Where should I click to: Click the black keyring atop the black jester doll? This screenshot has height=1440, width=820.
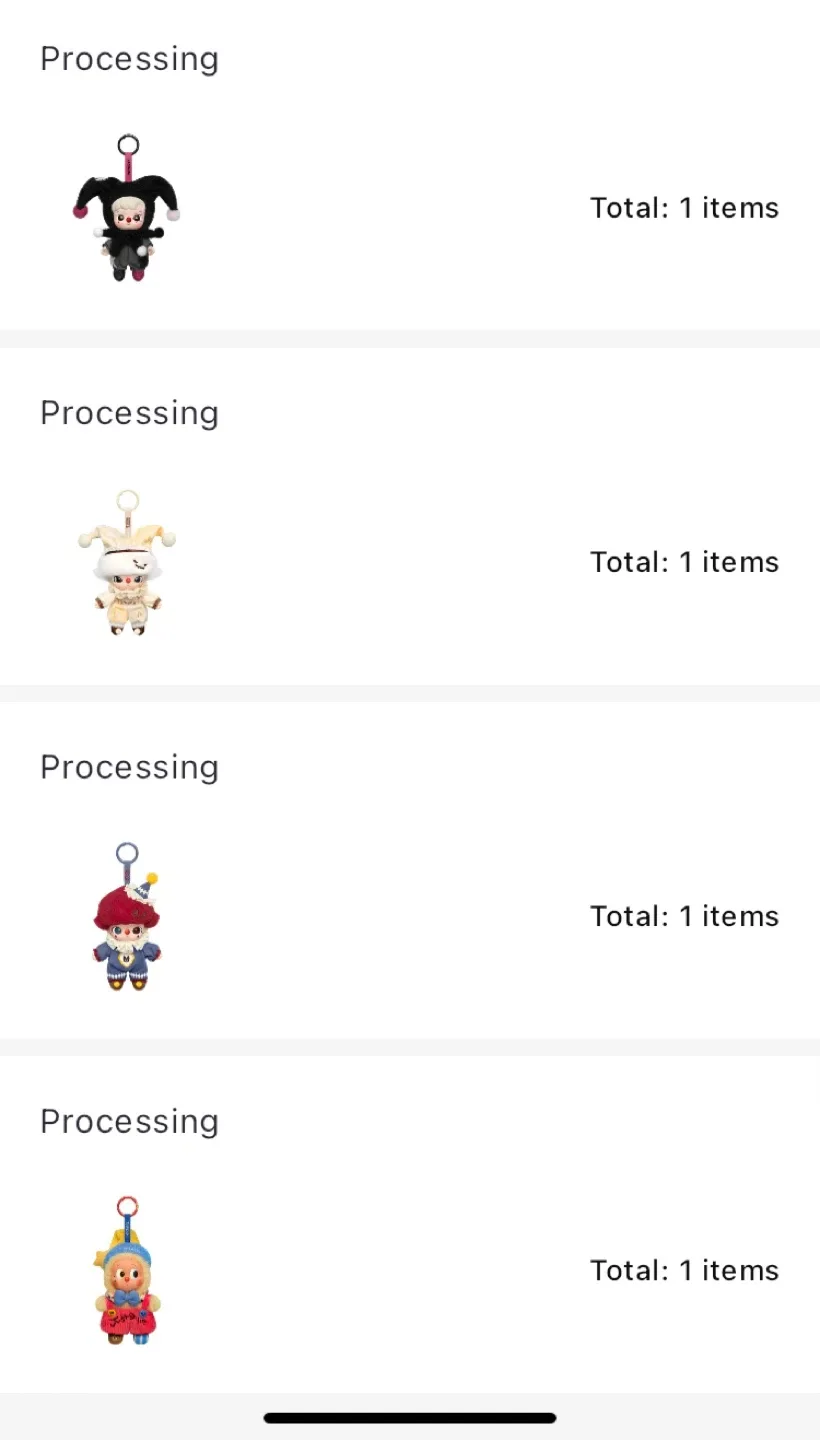tap(128, 146)
